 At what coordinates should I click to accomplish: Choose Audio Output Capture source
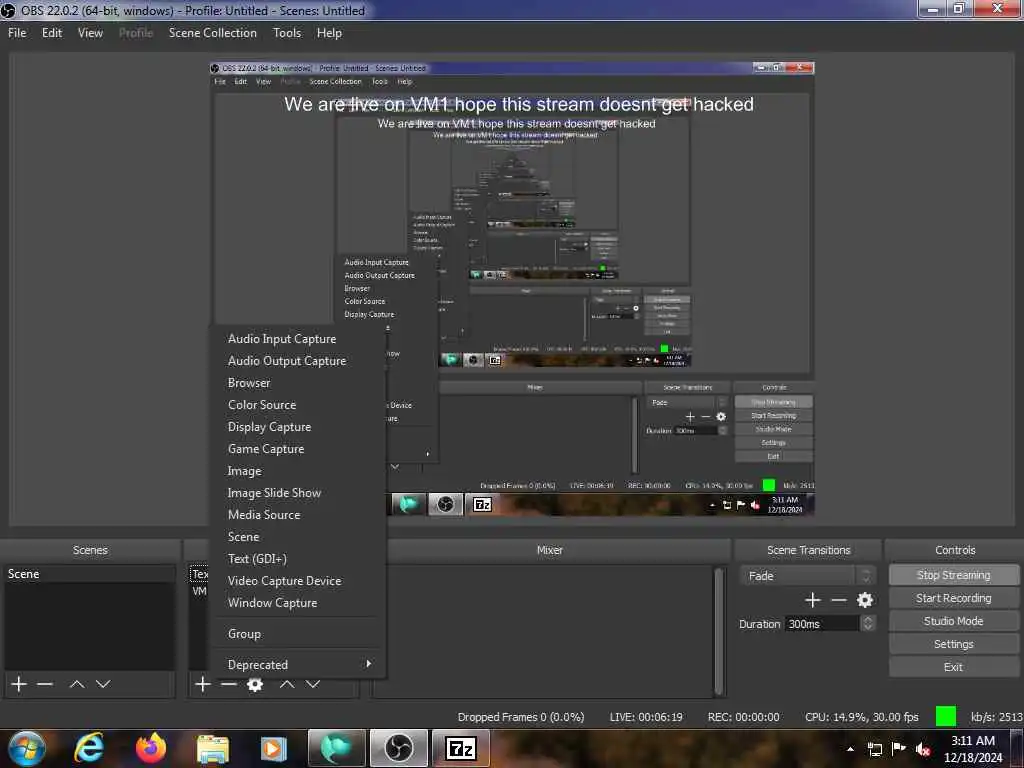(298, 360)
